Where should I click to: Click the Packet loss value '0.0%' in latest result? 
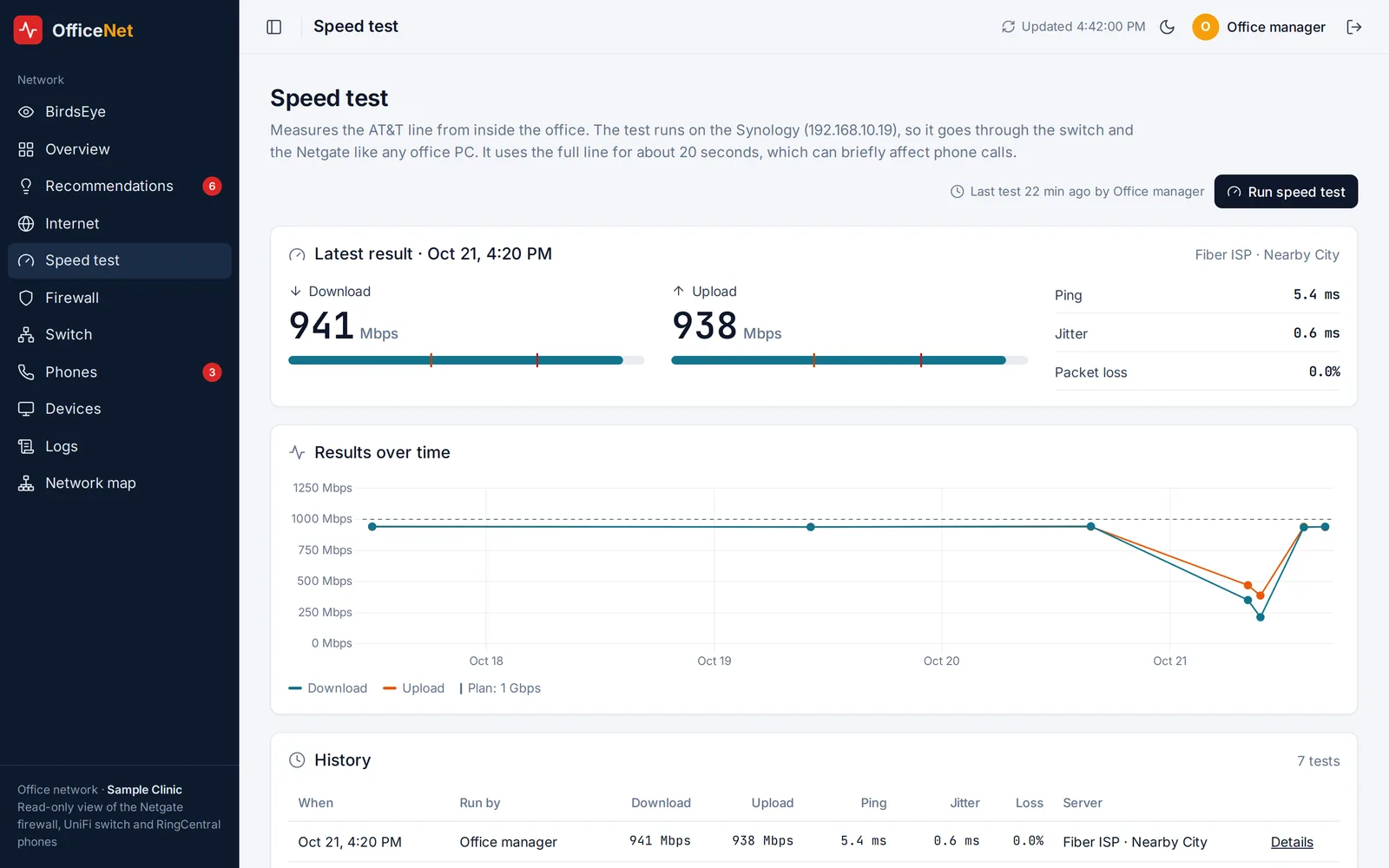click(x=1324, y=372)
